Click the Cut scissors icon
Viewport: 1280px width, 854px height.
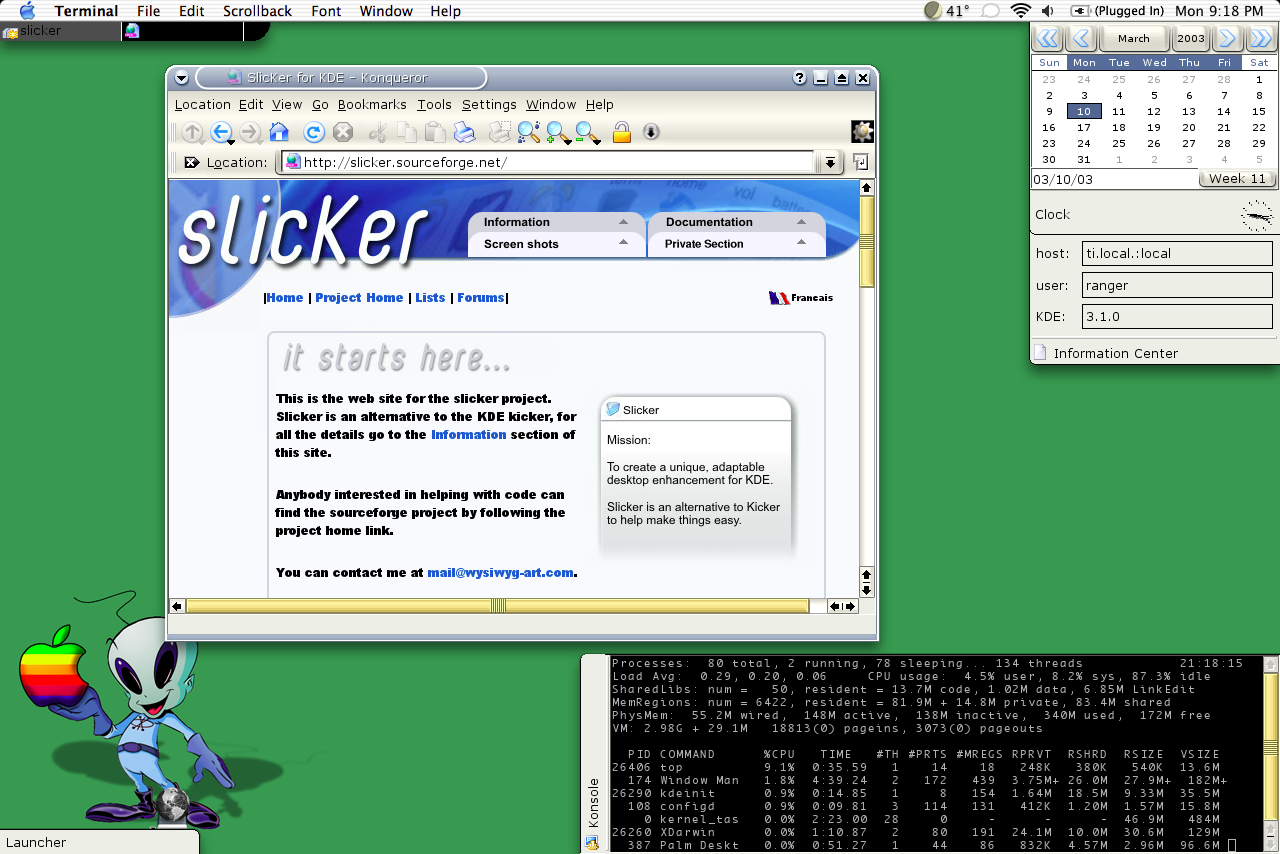point(378,132)
